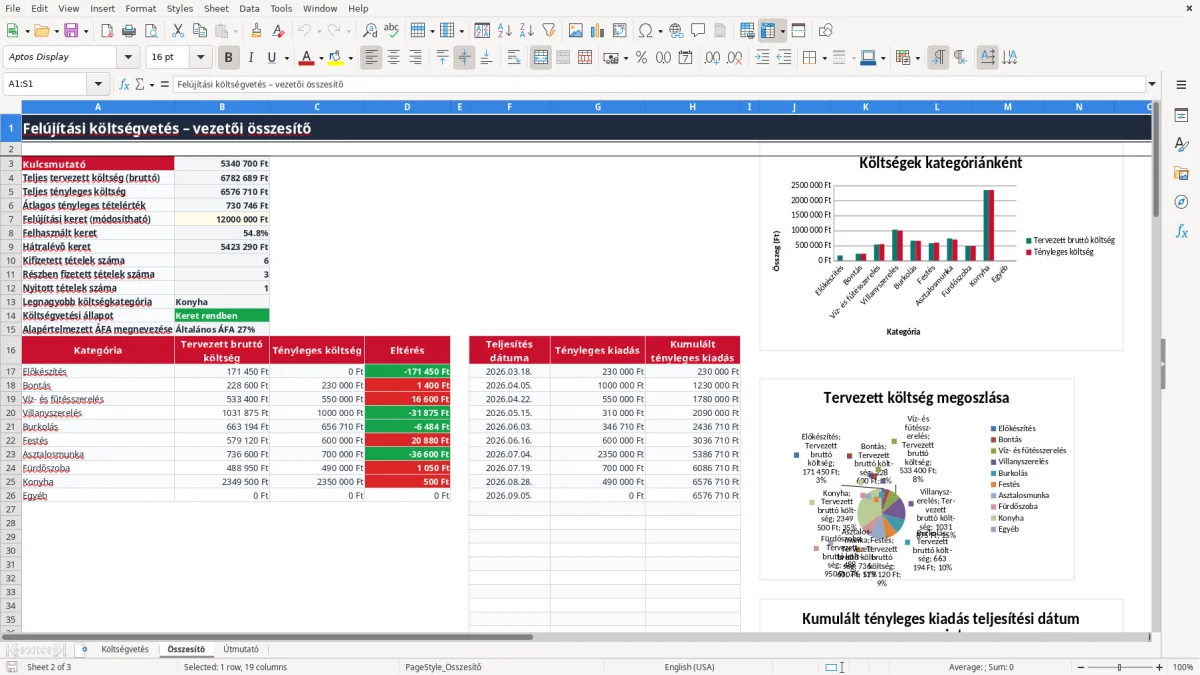This screenshot has height=675, width=1200.
Task: Adjust the zoom slider handle
Action: coord(1120,667)
